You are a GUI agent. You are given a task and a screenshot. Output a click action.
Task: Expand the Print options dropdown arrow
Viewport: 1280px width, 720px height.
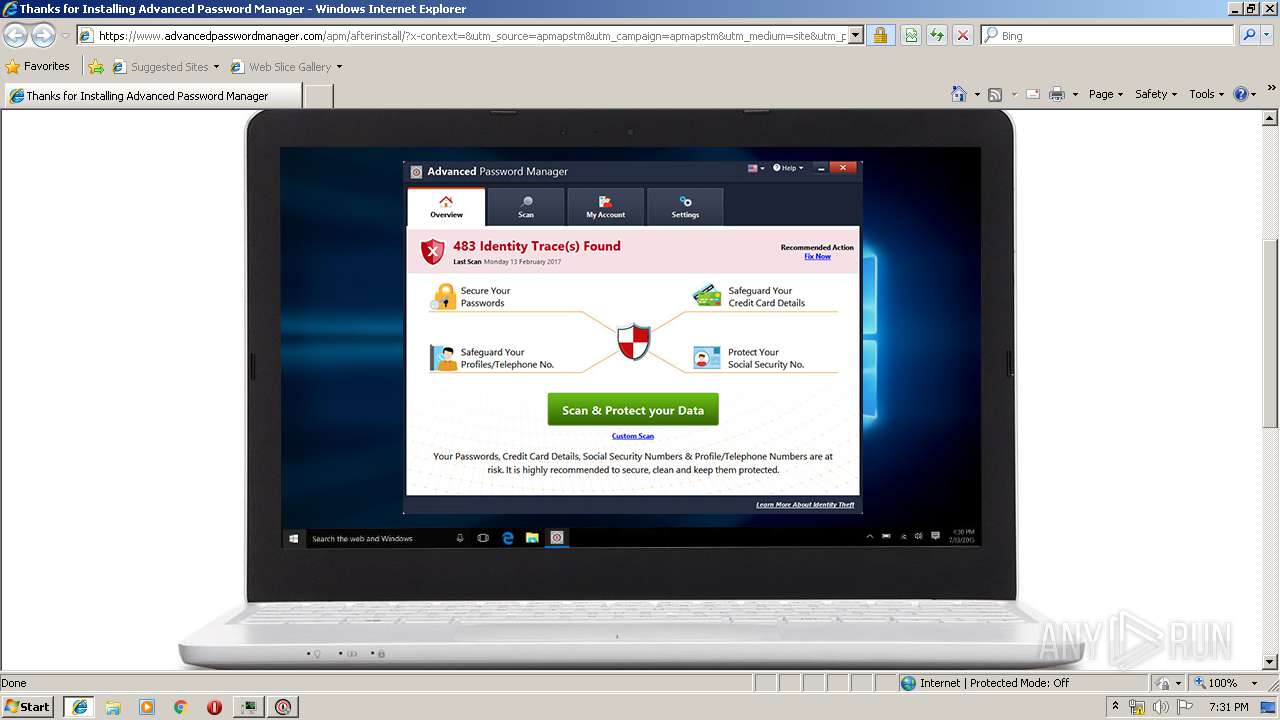[x=1075, y=94]
